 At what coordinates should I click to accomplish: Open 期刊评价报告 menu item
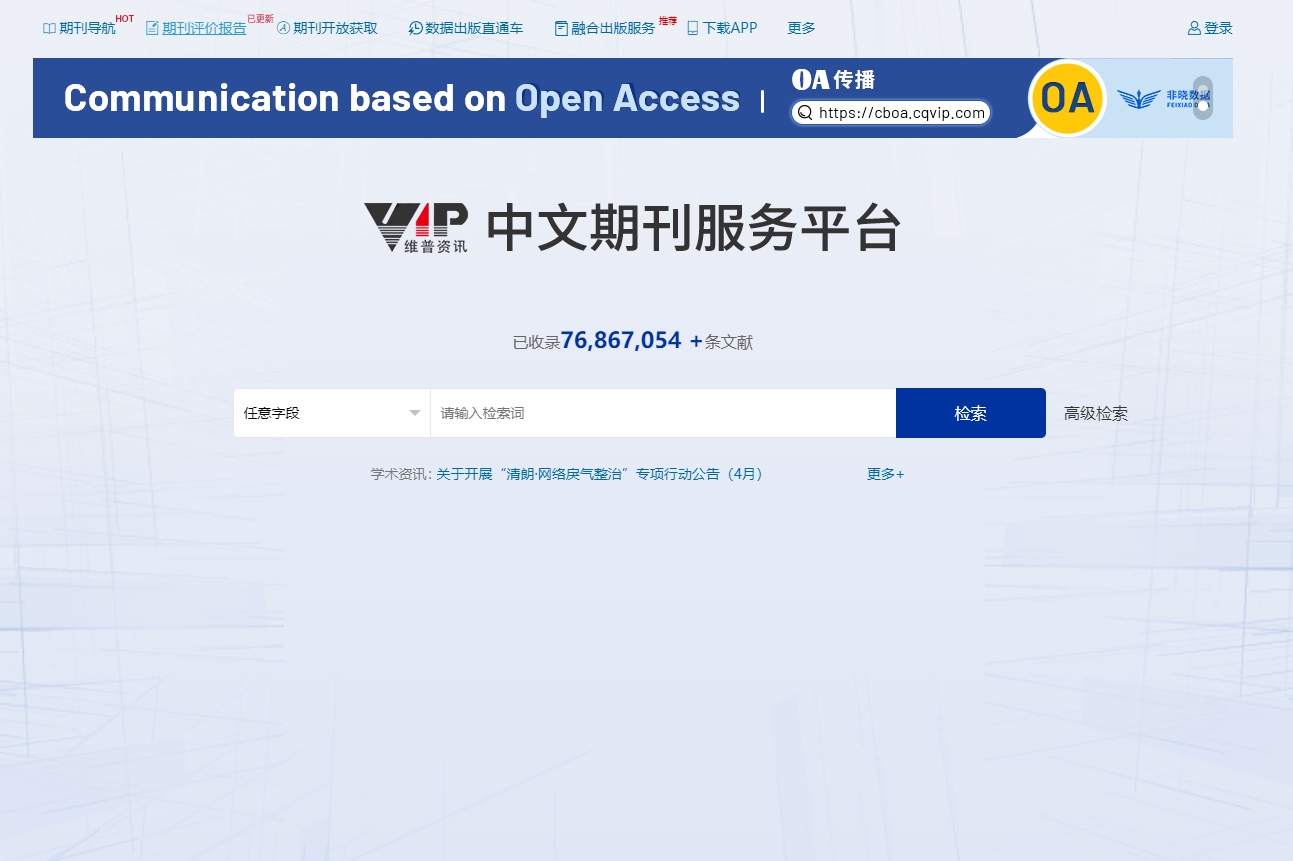[x=204, y=28]
